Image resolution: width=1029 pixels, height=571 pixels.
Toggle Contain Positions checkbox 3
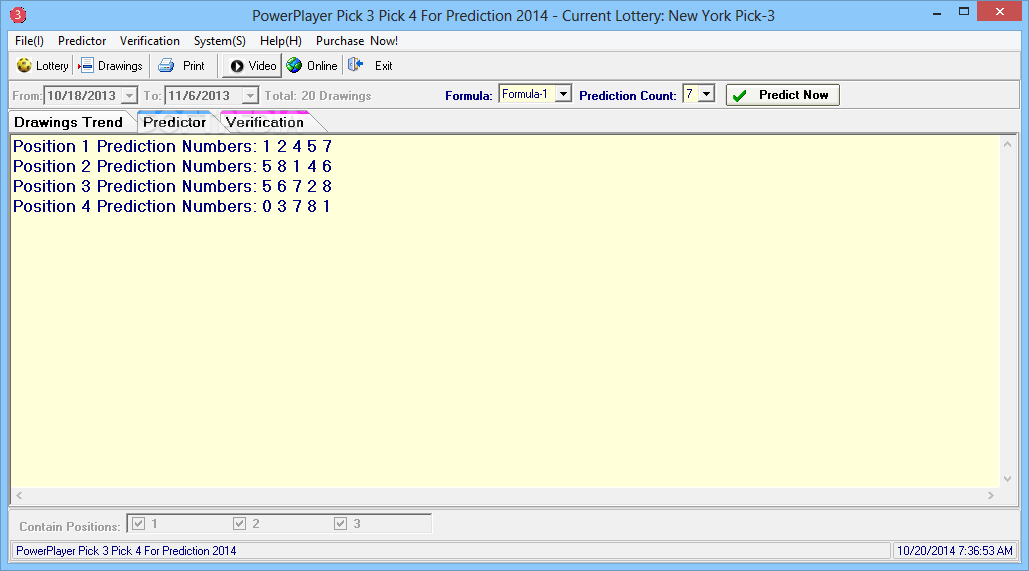click(341, 524)
